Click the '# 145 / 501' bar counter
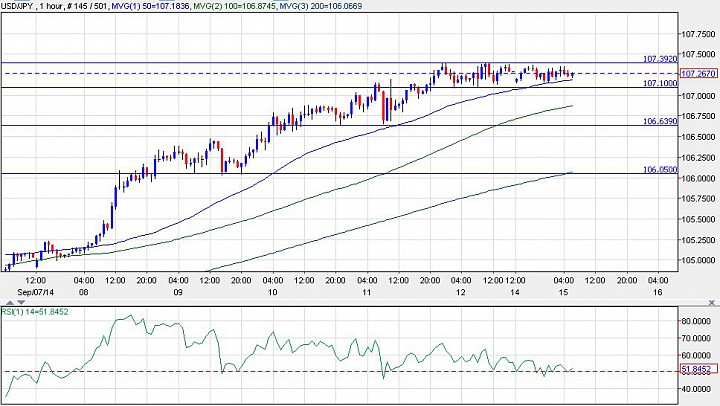 tap(88, 6)
